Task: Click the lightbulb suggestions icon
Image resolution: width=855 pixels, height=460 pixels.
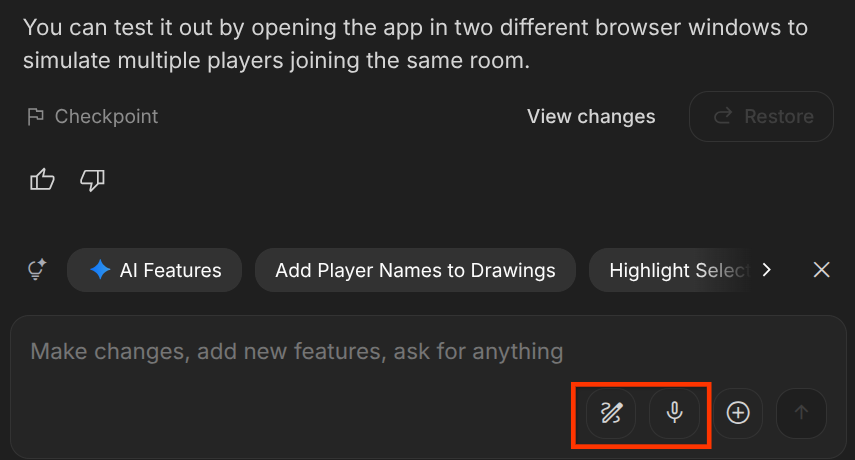Action: click(x=37, y=270)
